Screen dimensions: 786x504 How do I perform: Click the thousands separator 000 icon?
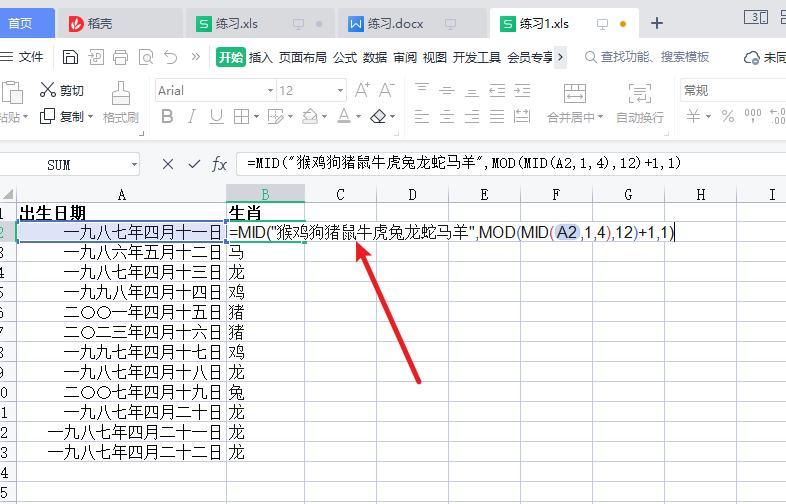752,116
